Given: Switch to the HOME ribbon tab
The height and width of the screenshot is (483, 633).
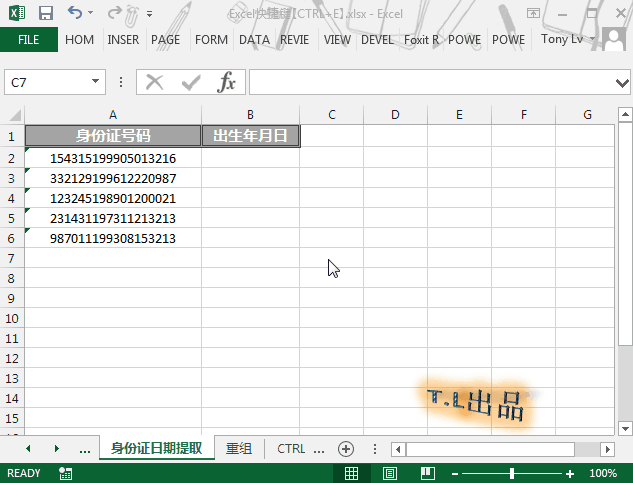Looking at the screenshot, I should [x=80, y=40].
